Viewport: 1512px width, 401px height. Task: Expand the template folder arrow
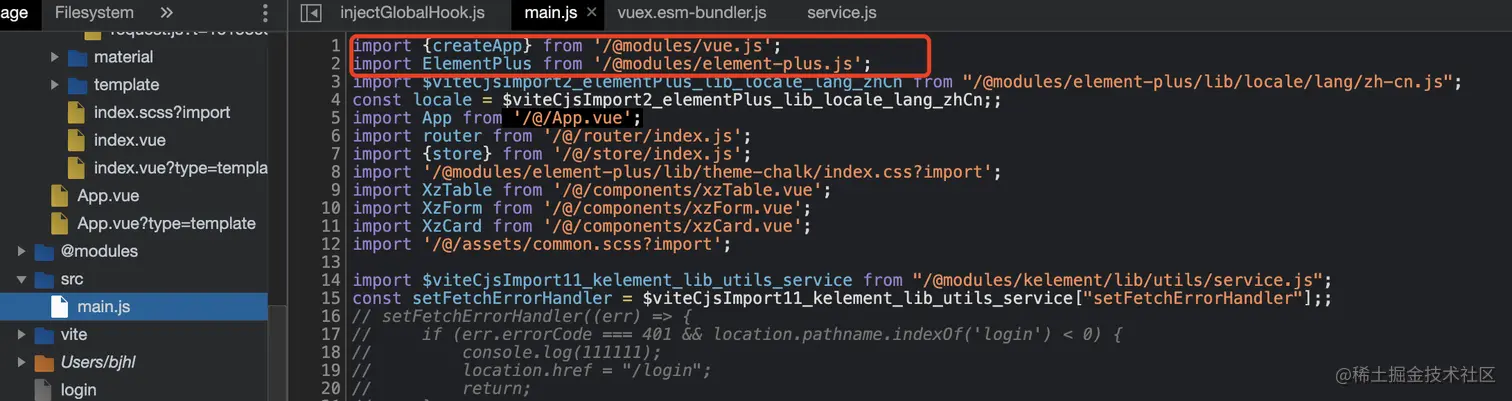coord(55,85)
